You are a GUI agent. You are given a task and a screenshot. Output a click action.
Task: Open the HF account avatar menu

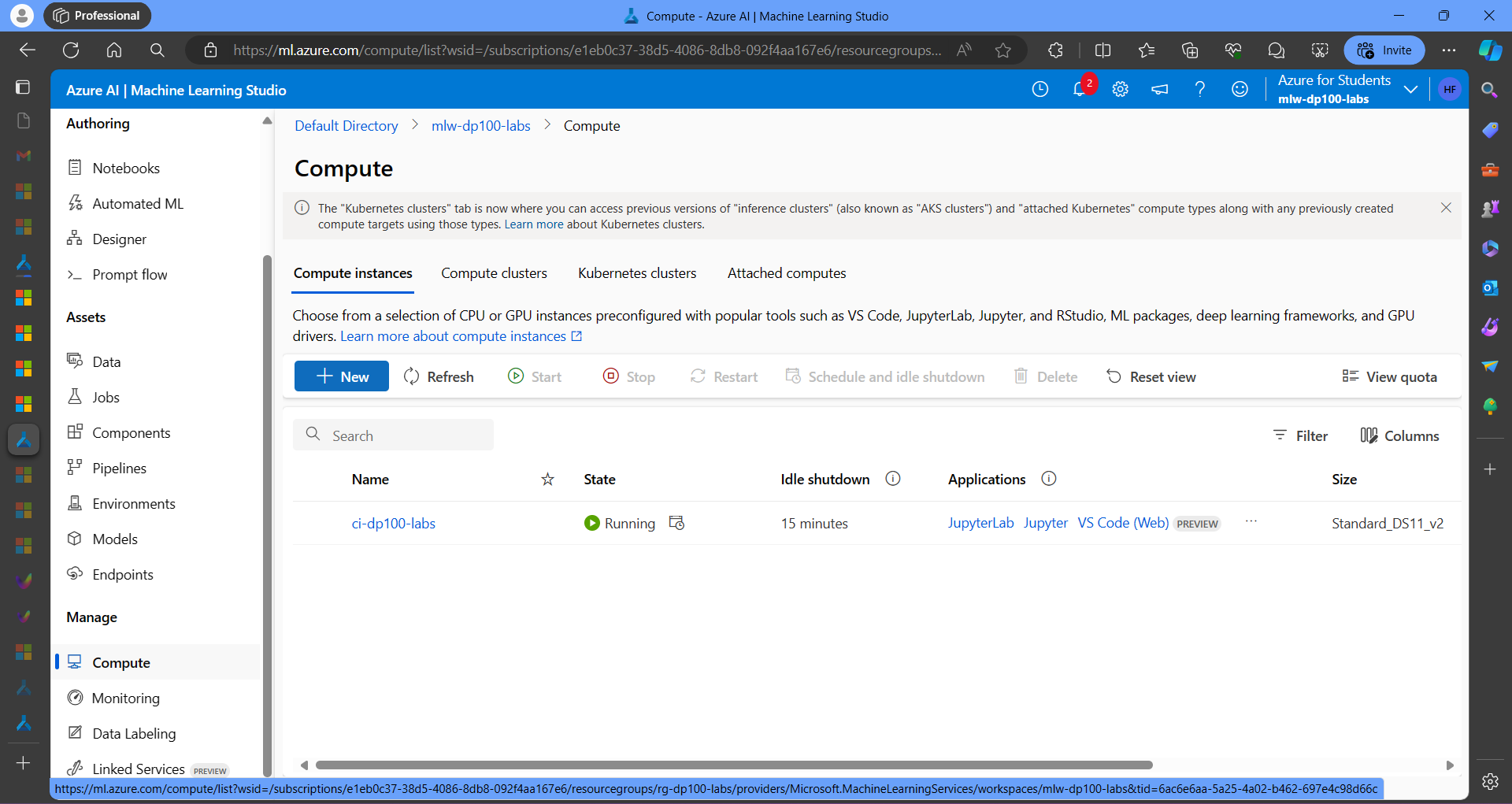click(x=1450, y=89)
